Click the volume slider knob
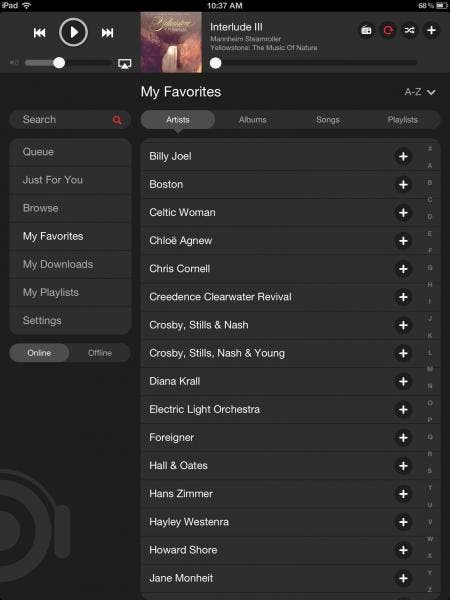 (59, 63)
